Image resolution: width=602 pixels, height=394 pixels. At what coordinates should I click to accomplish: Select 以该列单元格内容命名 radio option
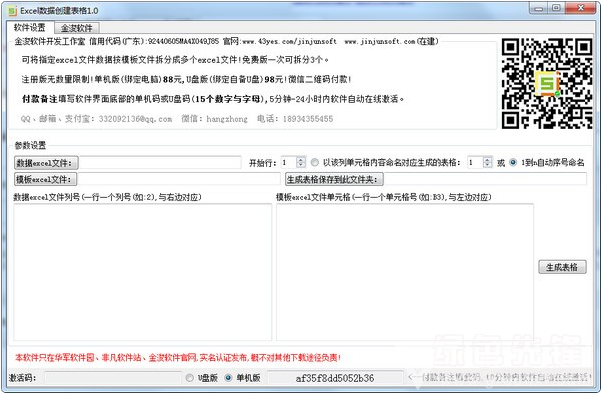(315, 162)
